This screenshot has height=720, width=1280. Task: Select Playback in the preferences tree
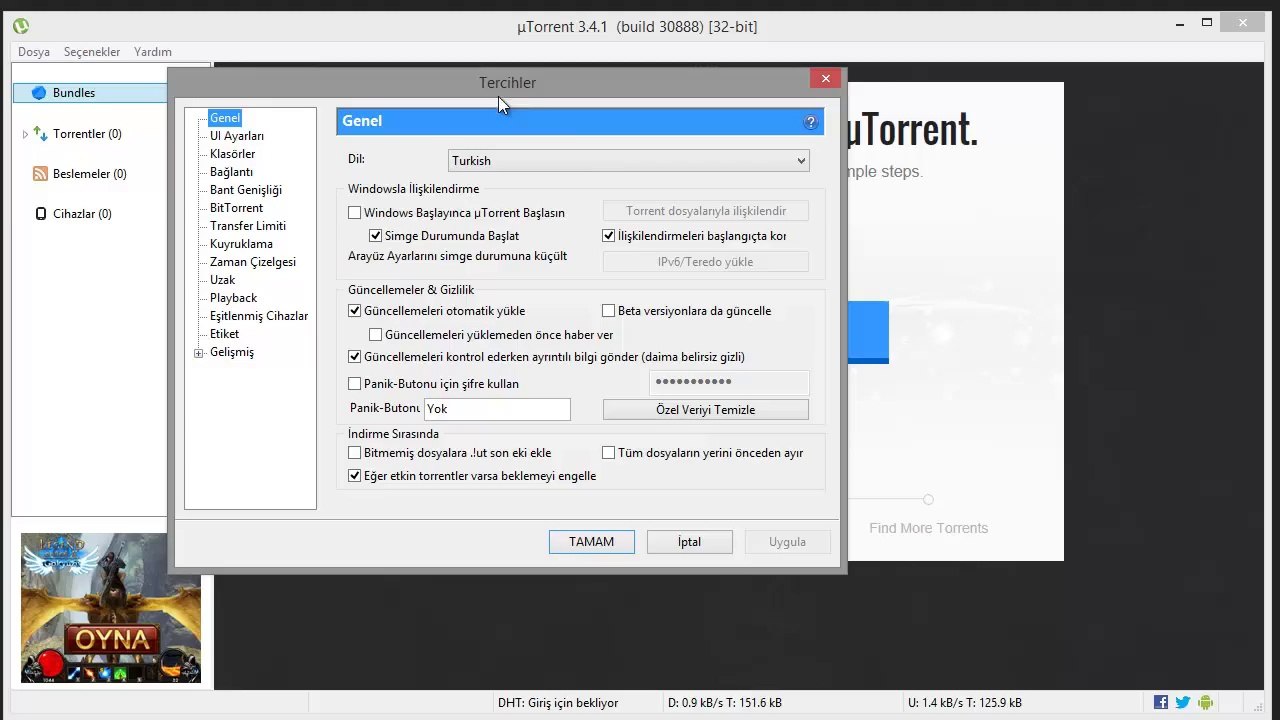tap(233, 298)
